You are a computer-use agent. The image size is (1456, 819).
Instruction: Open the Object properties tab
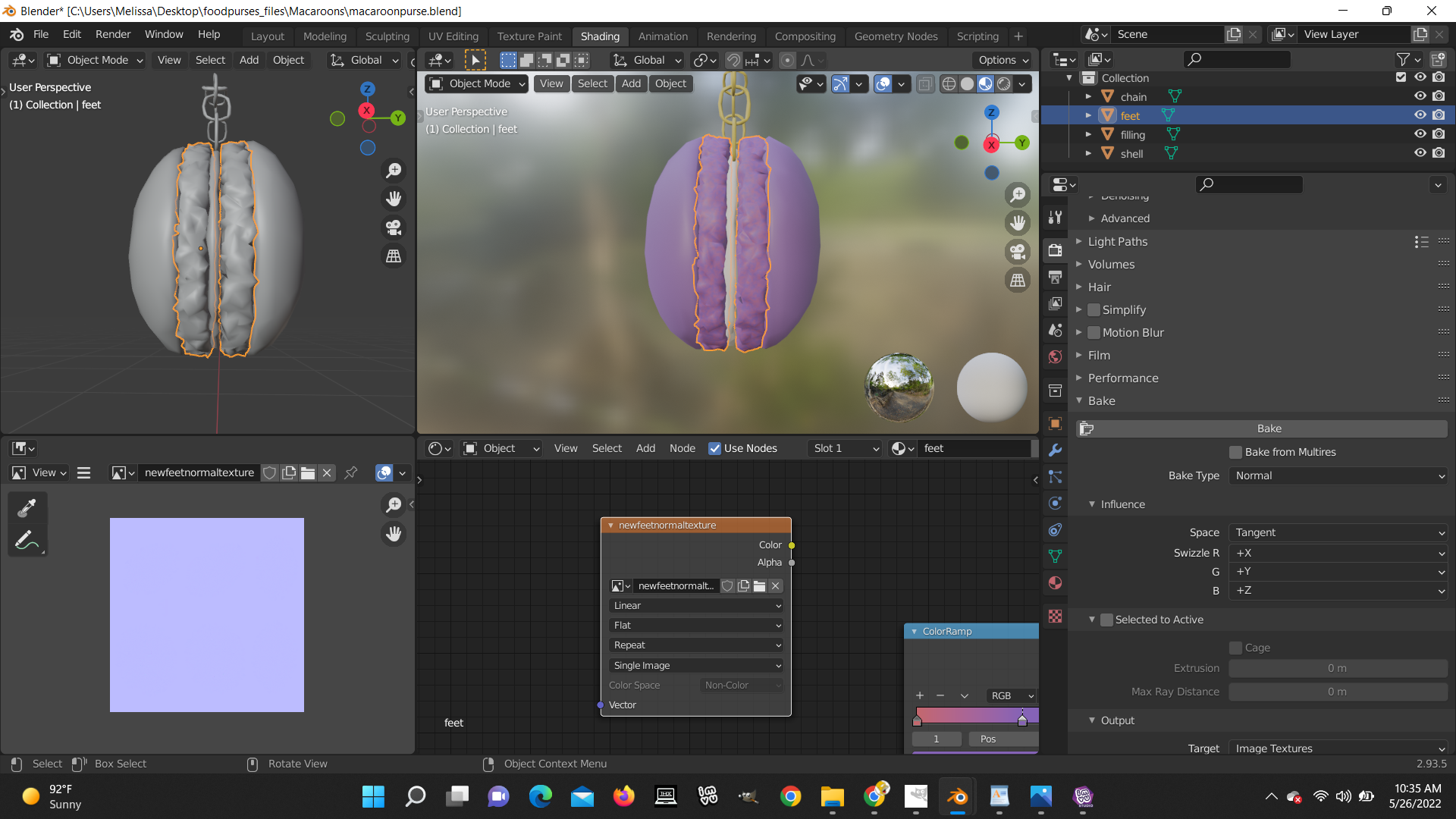(x=1055, y=423)
